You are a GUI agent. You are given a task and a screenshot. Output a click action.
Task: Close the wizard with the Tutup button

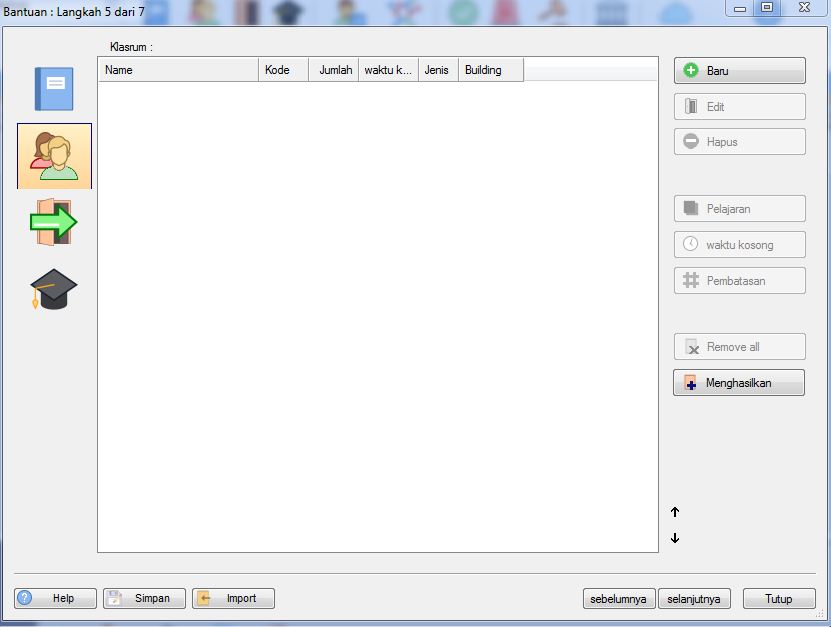[x=779, y=599]
